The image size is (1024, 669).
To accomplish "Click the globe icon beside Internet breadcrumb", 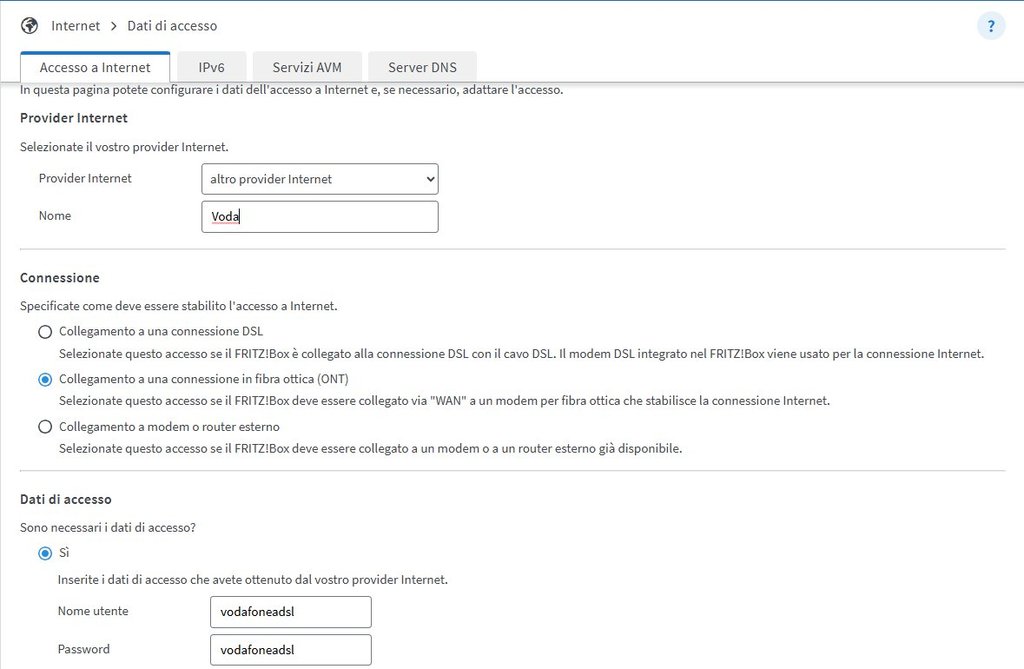I will pos(29,25).
